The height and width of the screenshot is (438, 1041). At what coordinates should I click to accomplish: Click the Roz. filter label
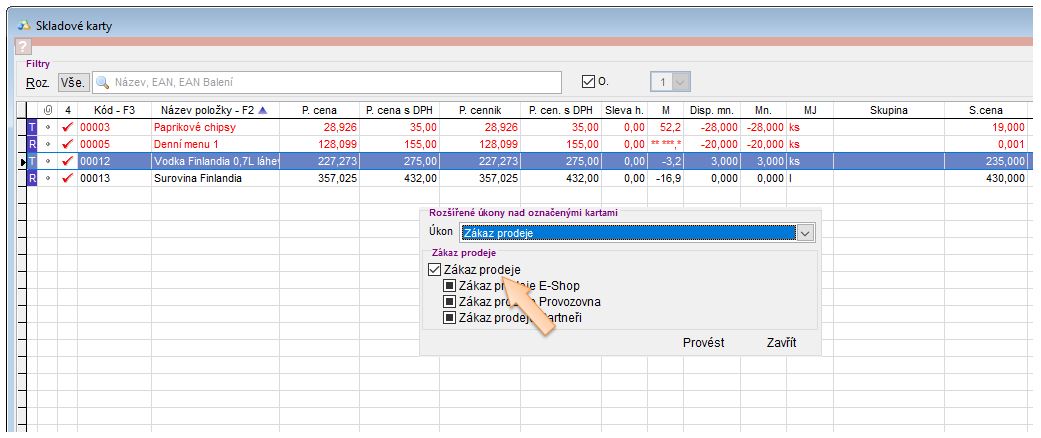tap(37, 82)
